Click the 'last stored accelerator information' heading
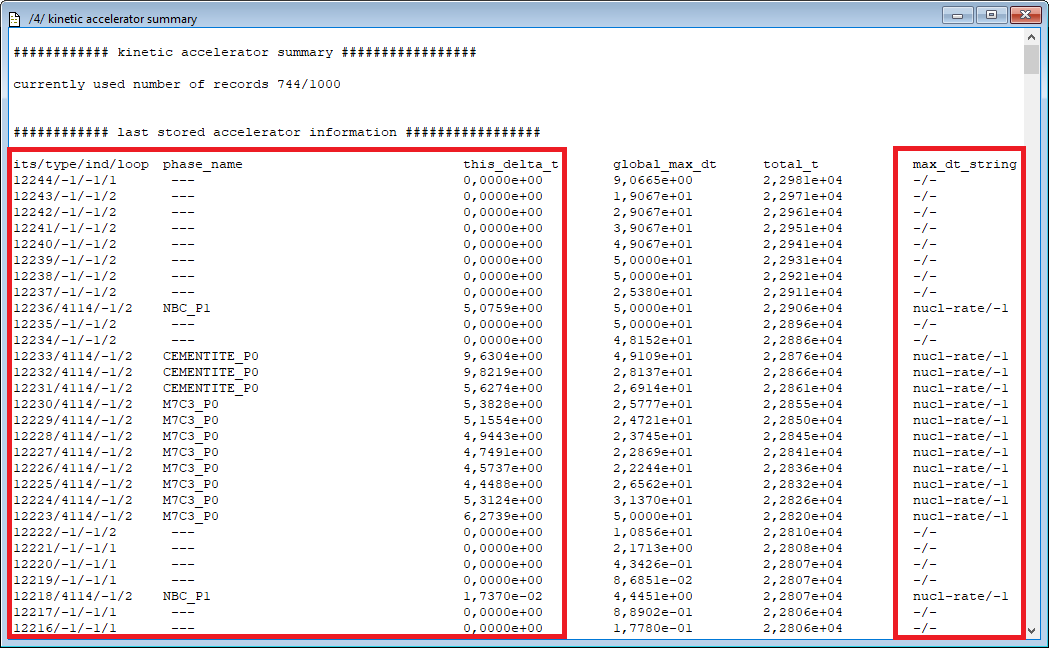The image size is (1049, 648). [x=276, y=132]
